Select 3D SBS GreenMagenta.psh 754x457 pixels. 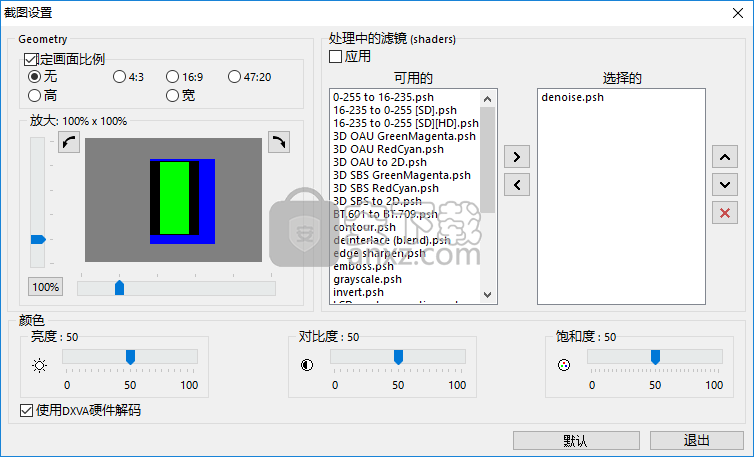click(x=402, y=175)
